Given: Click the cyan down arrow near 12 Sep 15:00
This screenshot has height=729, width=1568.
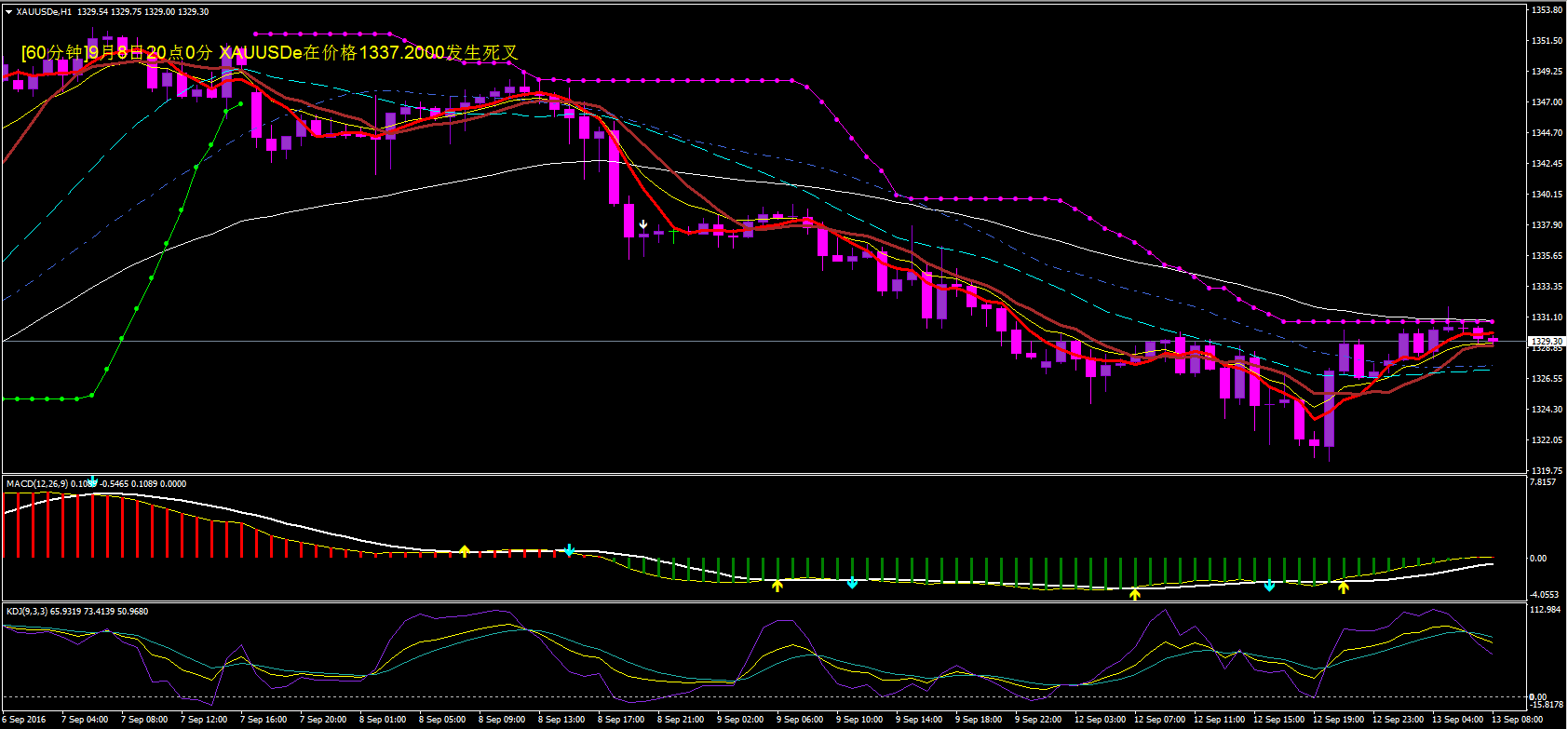Looking at the screenshot, I should click(x=1269, y=586).
